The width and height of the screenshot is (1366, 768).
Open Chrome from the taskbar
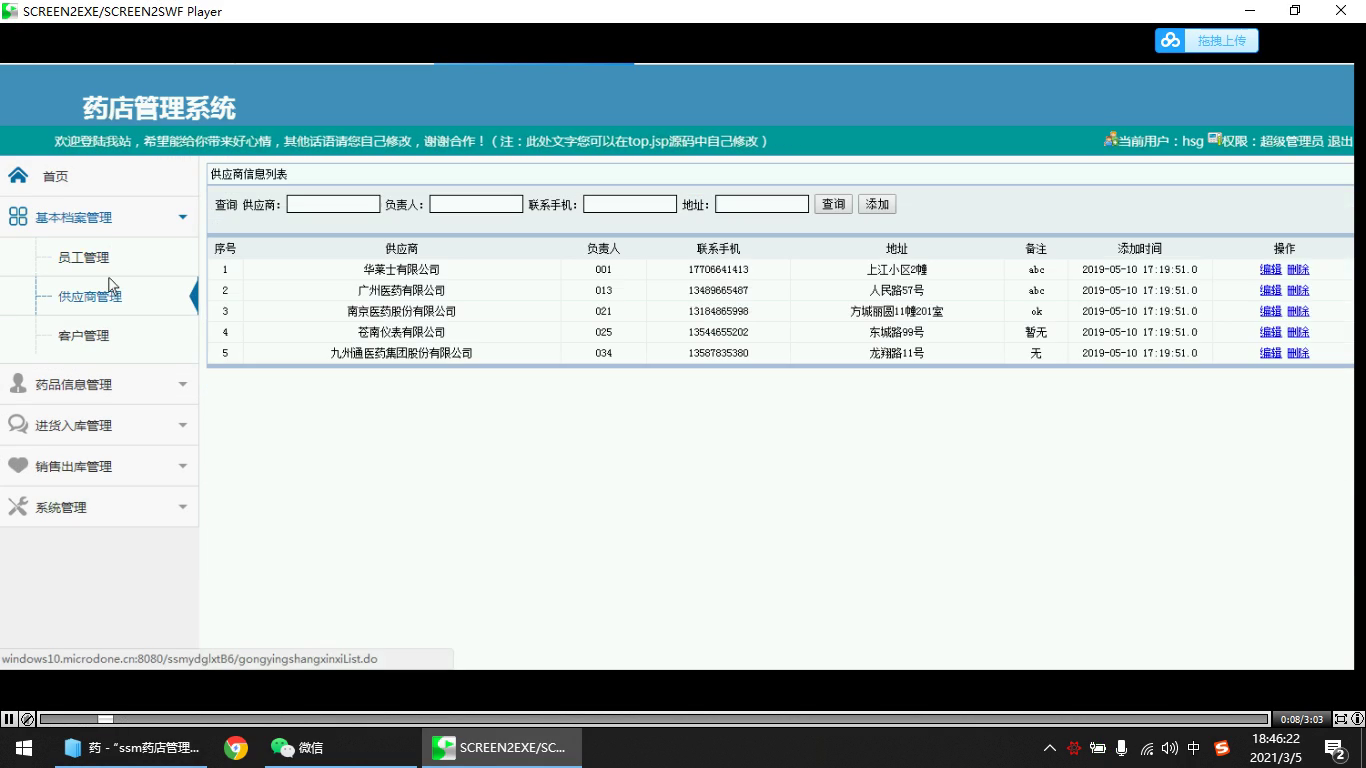tap(236, 748)
